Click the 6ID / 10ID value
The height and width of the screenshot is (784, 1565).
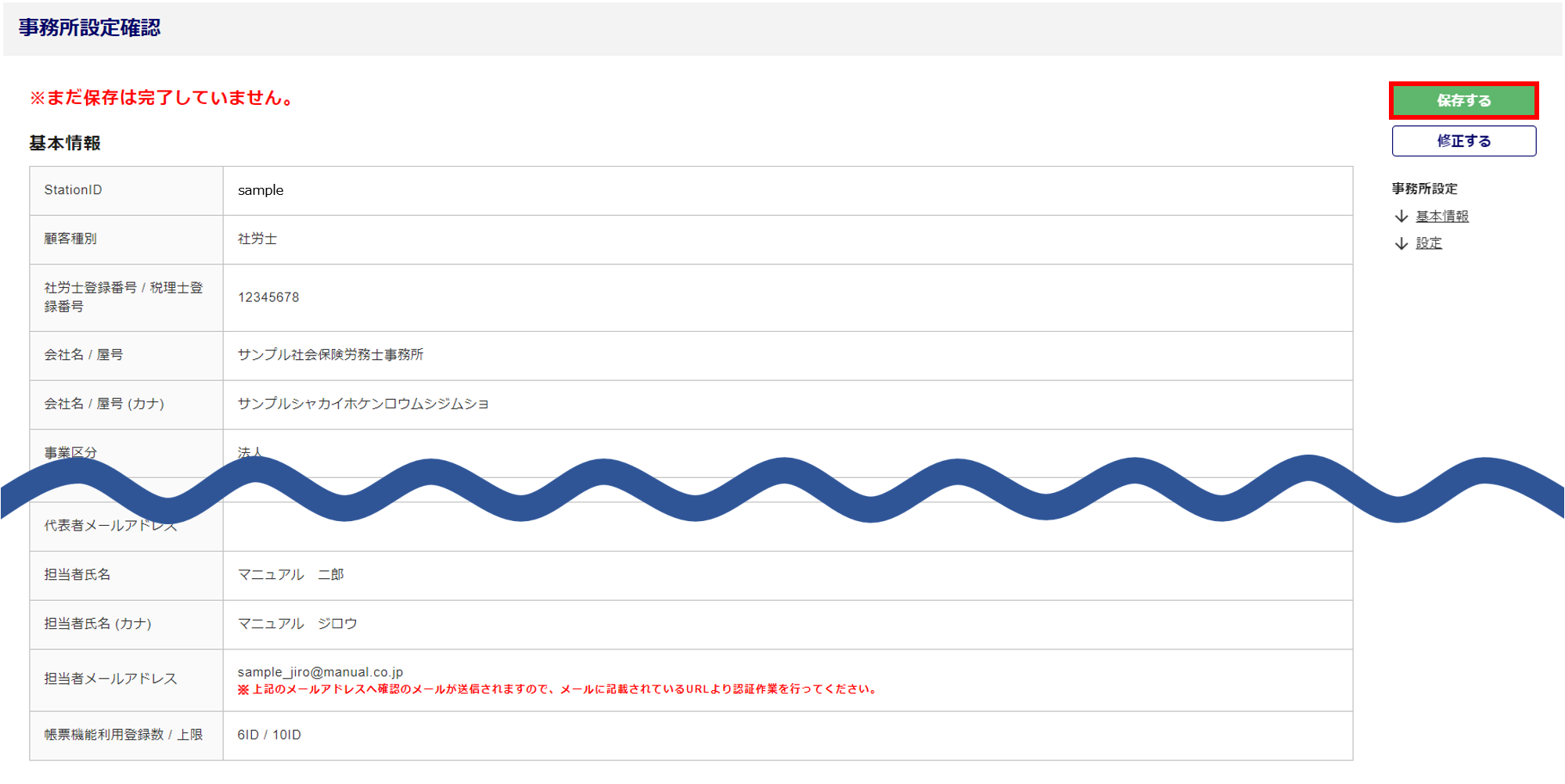pos(269,735)
